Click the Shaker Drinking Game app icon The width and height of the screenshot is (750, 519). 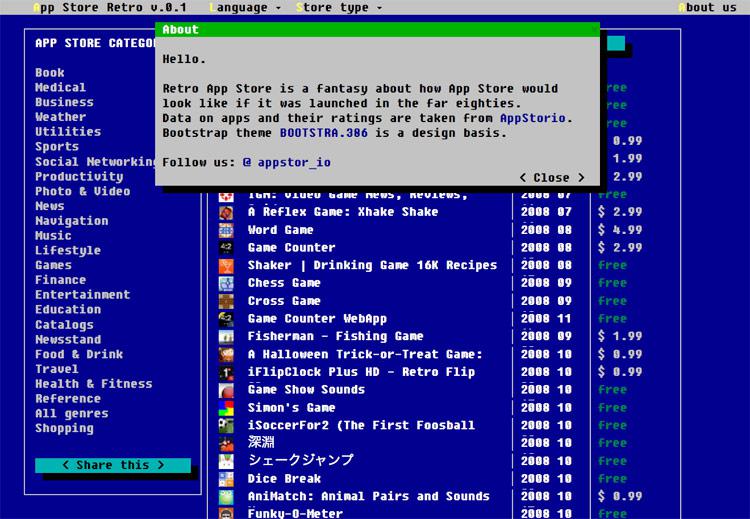tap(227, 266)
